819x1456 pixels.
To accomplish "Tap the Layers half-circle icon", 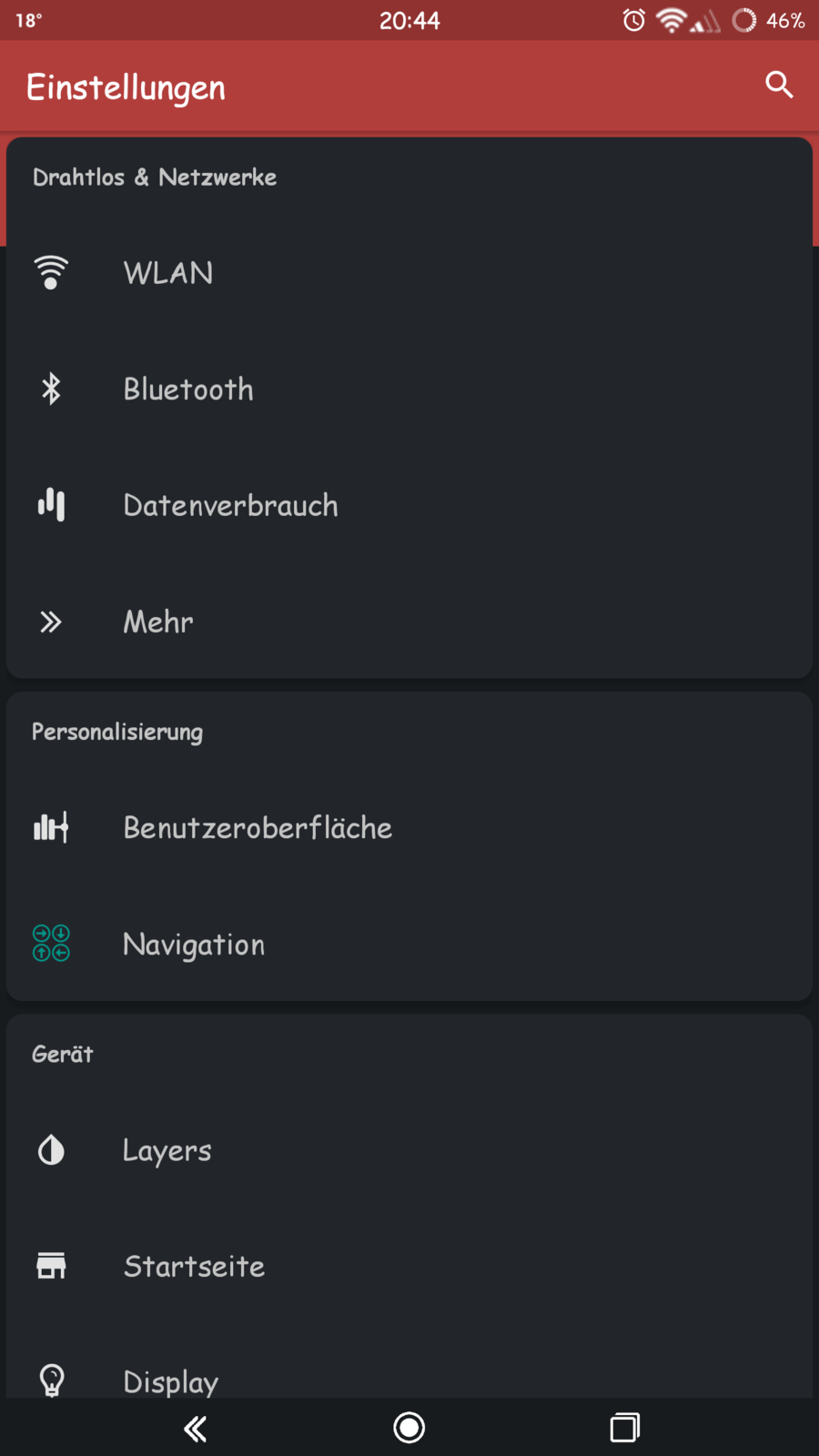I will pyautogui.click(x=51, y=1150).
